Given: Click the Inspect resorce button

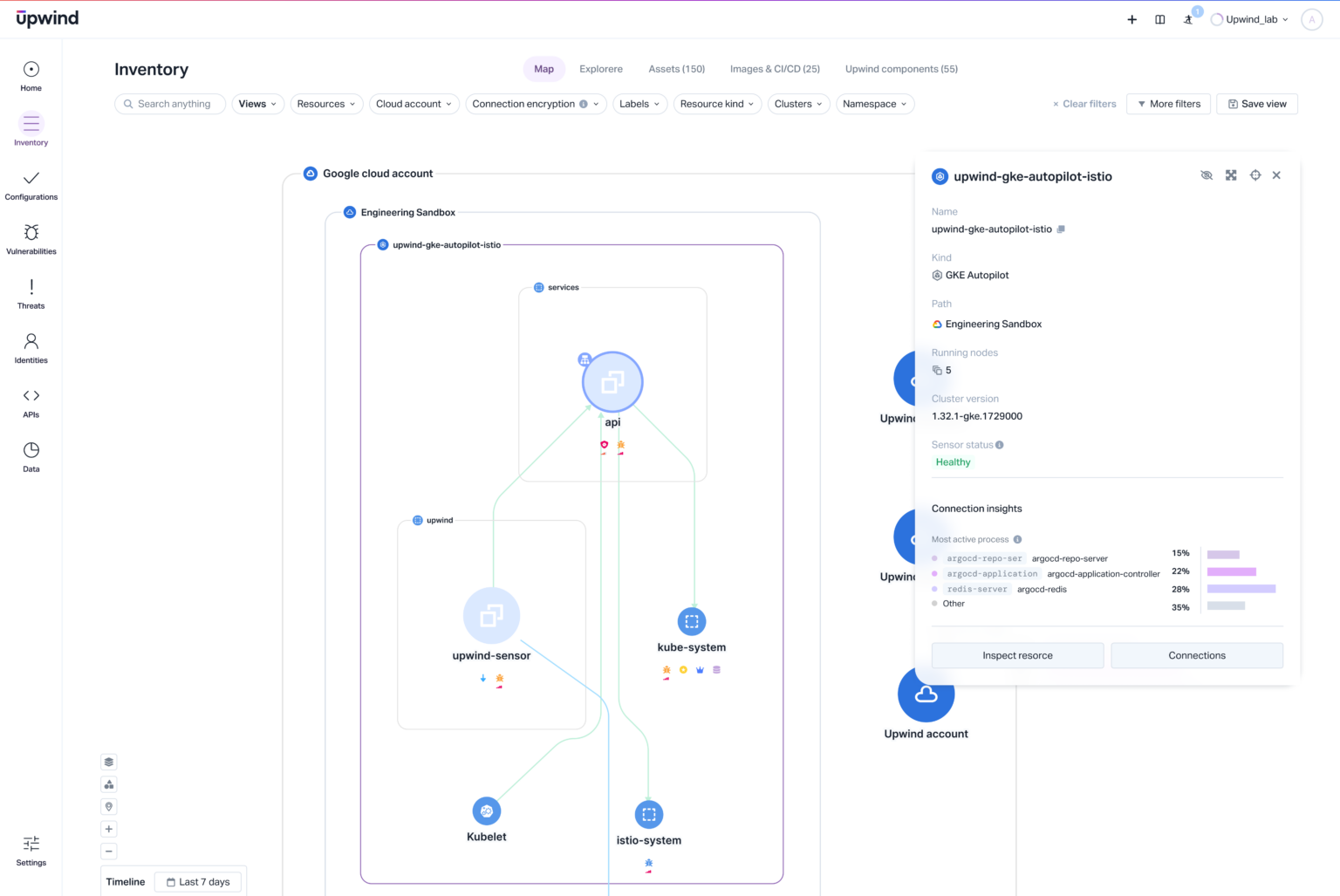Looking at the screenshot, I should [1017, 655].
